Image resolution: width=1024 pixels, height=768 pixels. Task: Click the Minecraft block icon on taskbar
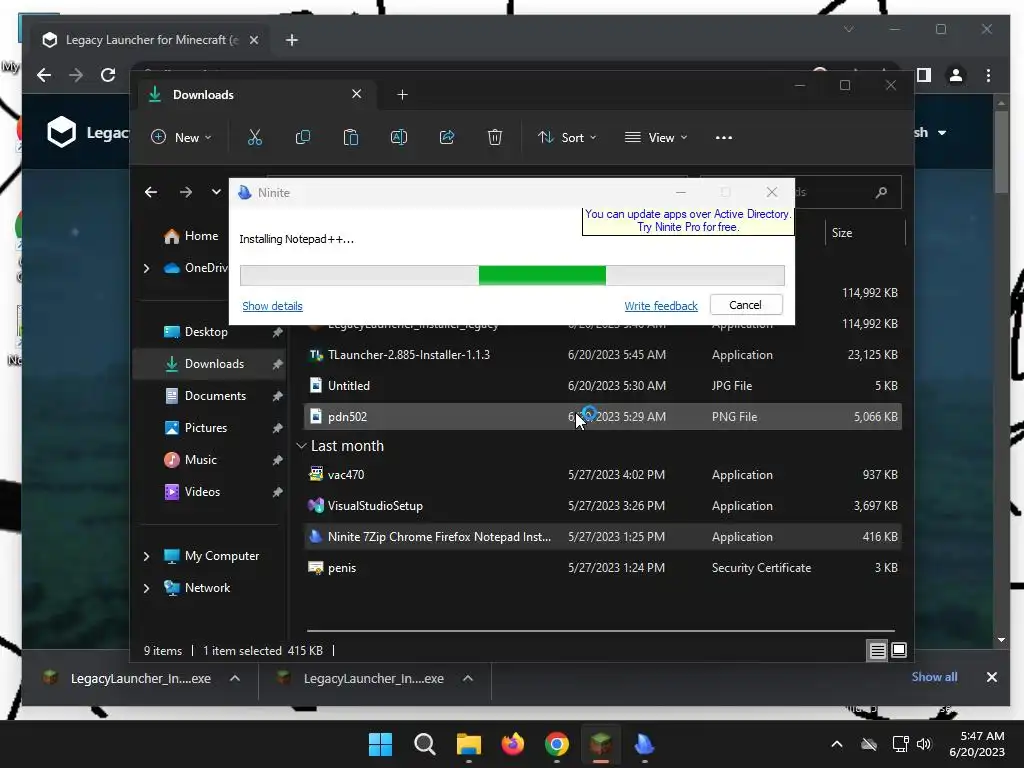click(x=601, y=744)
